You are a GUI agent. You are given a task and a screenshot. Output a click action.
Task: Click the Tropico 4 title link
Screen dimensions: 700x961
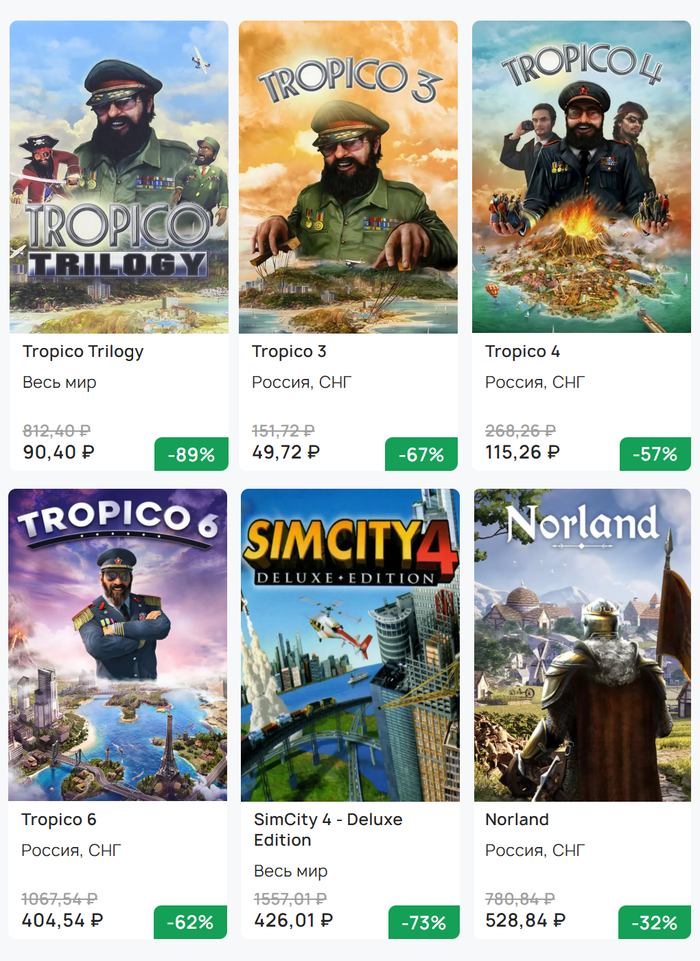pos(522,352)
